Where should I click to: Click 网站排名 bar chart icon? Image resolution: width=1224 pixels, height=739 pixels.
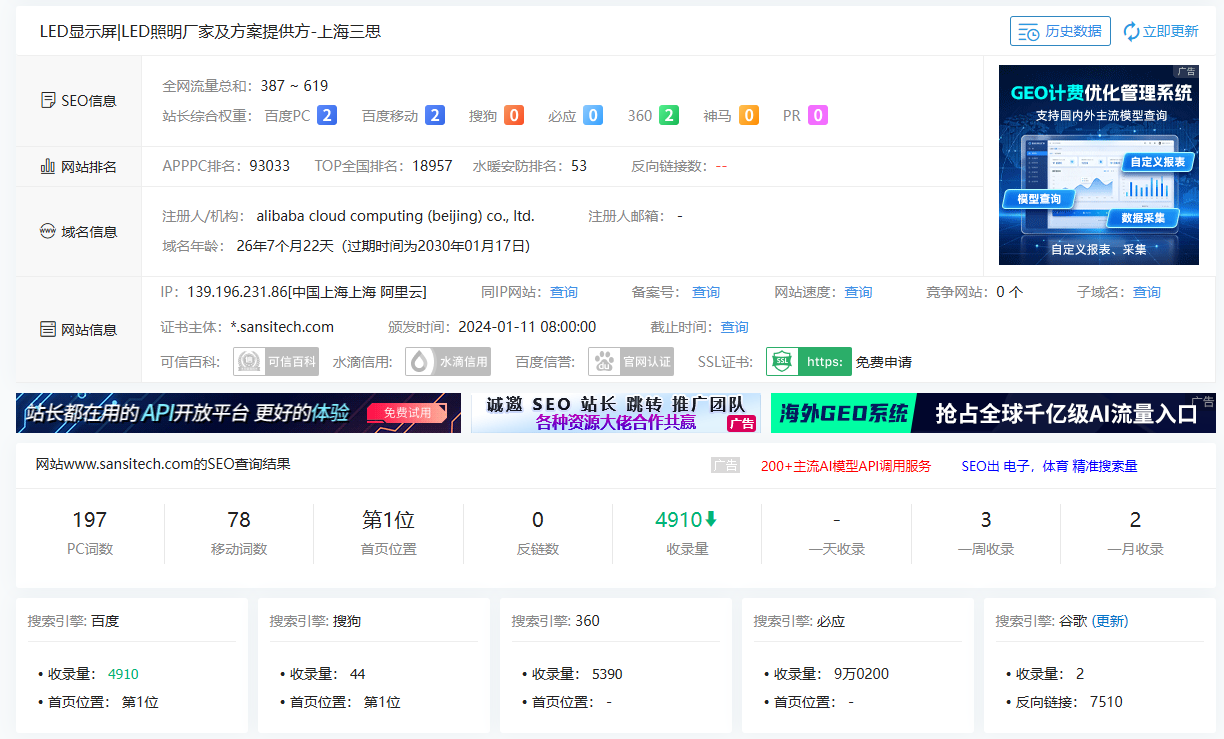47,166
